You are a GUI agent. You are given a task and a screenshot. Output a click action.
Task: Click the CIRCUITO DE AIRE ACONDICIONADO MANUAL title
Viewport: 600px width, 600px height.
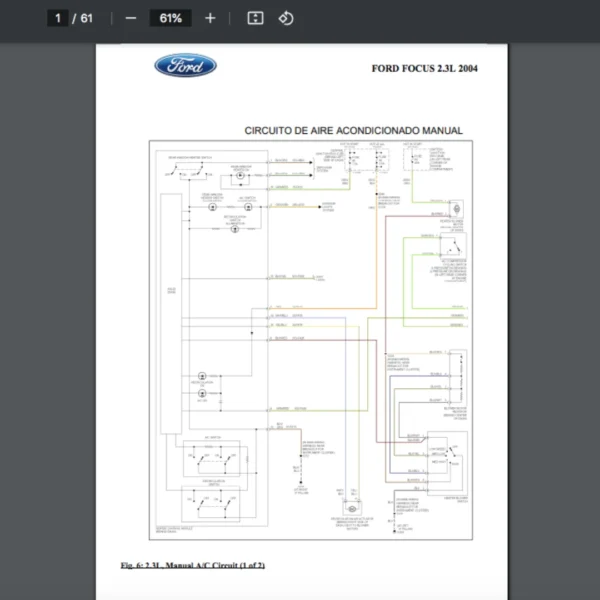[x=353, y=130]
